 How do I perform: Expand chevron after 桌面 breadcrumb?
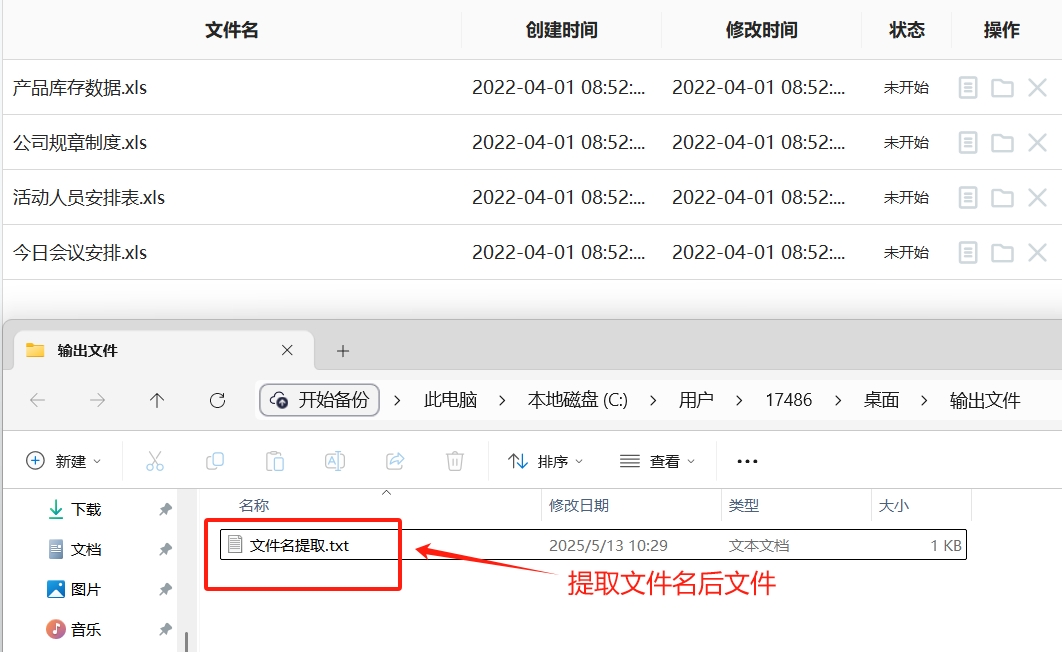tap(924, 400)
